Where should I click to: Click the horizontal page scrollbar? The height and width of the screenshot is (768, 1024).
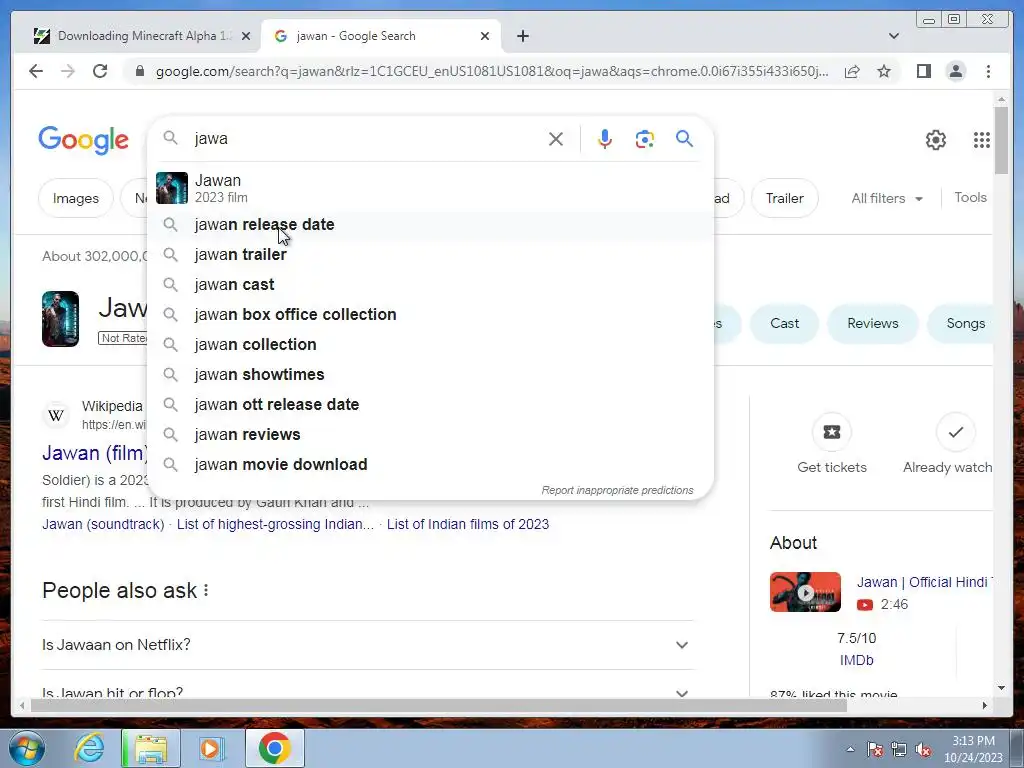(x=438, y=705)
